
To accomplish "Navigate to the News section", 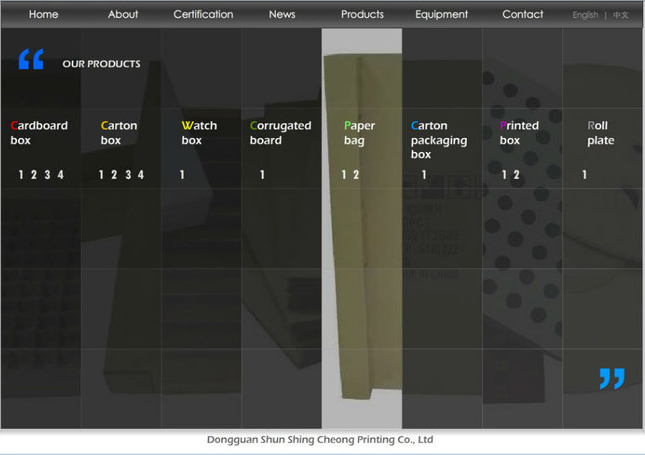I will [x=282, y=14].
